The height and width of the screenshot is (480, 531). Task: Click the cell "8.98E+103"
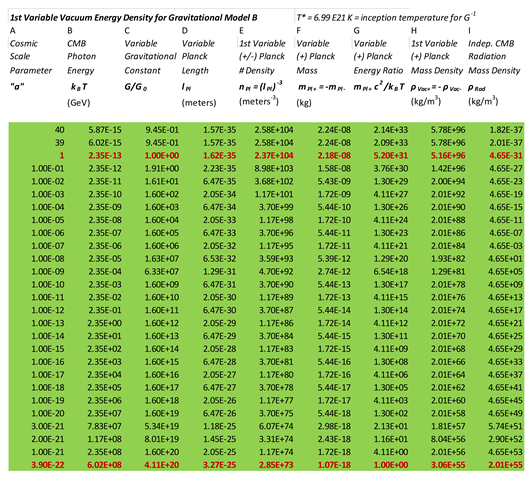pos(274,168)
